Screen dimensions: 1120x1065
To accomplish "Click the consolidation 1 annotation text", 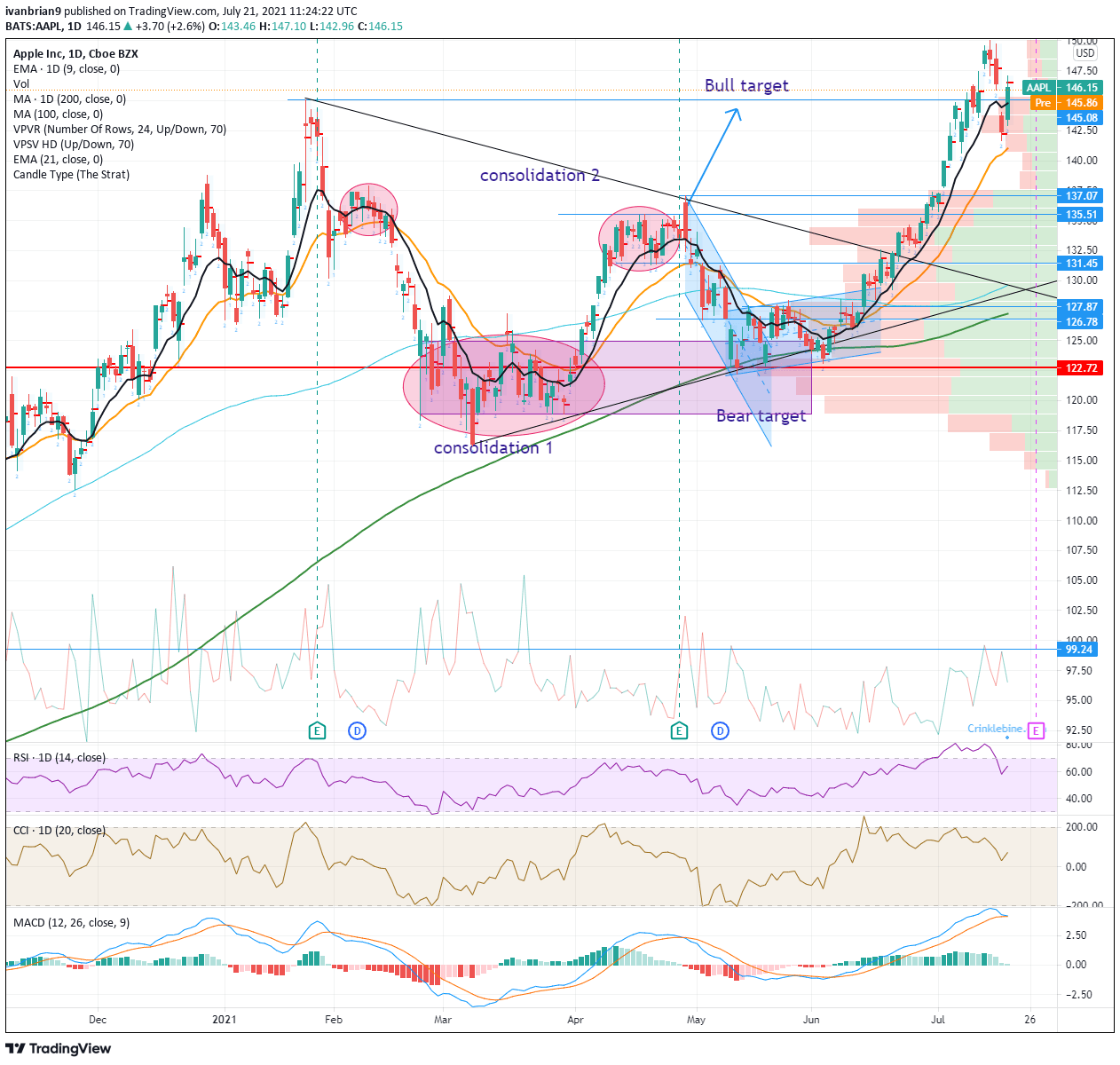I will [x=493, y=448].
